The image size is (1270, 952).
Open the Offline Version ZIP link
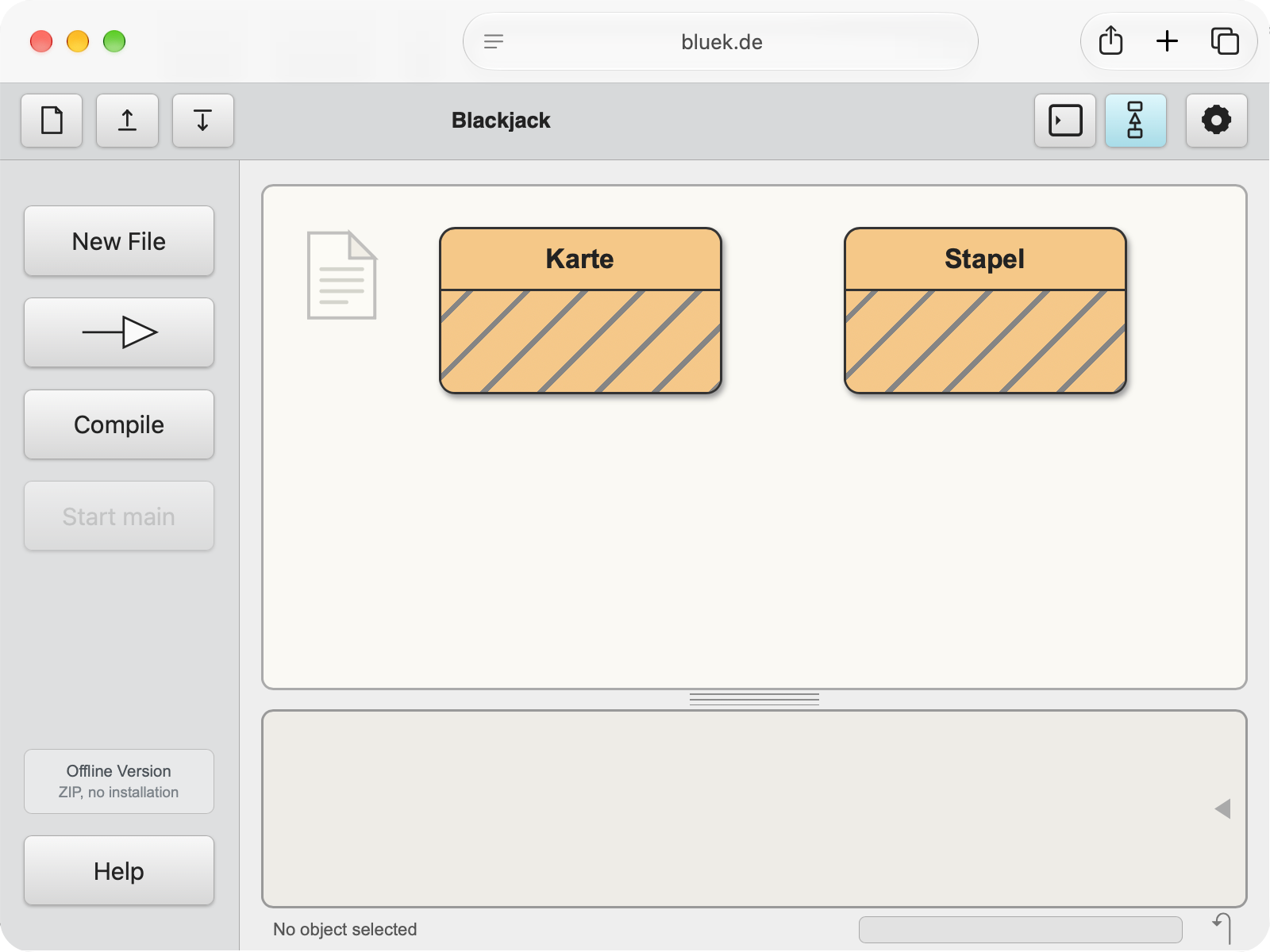point(119,781)
